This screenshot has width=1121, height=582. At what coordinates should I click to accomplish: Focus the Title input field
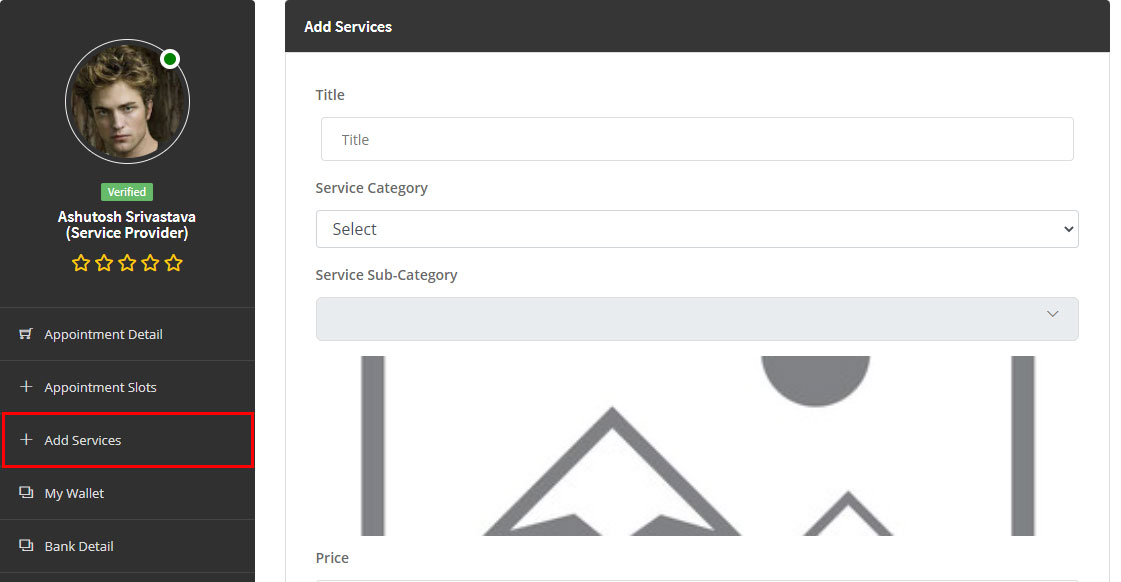697,140
